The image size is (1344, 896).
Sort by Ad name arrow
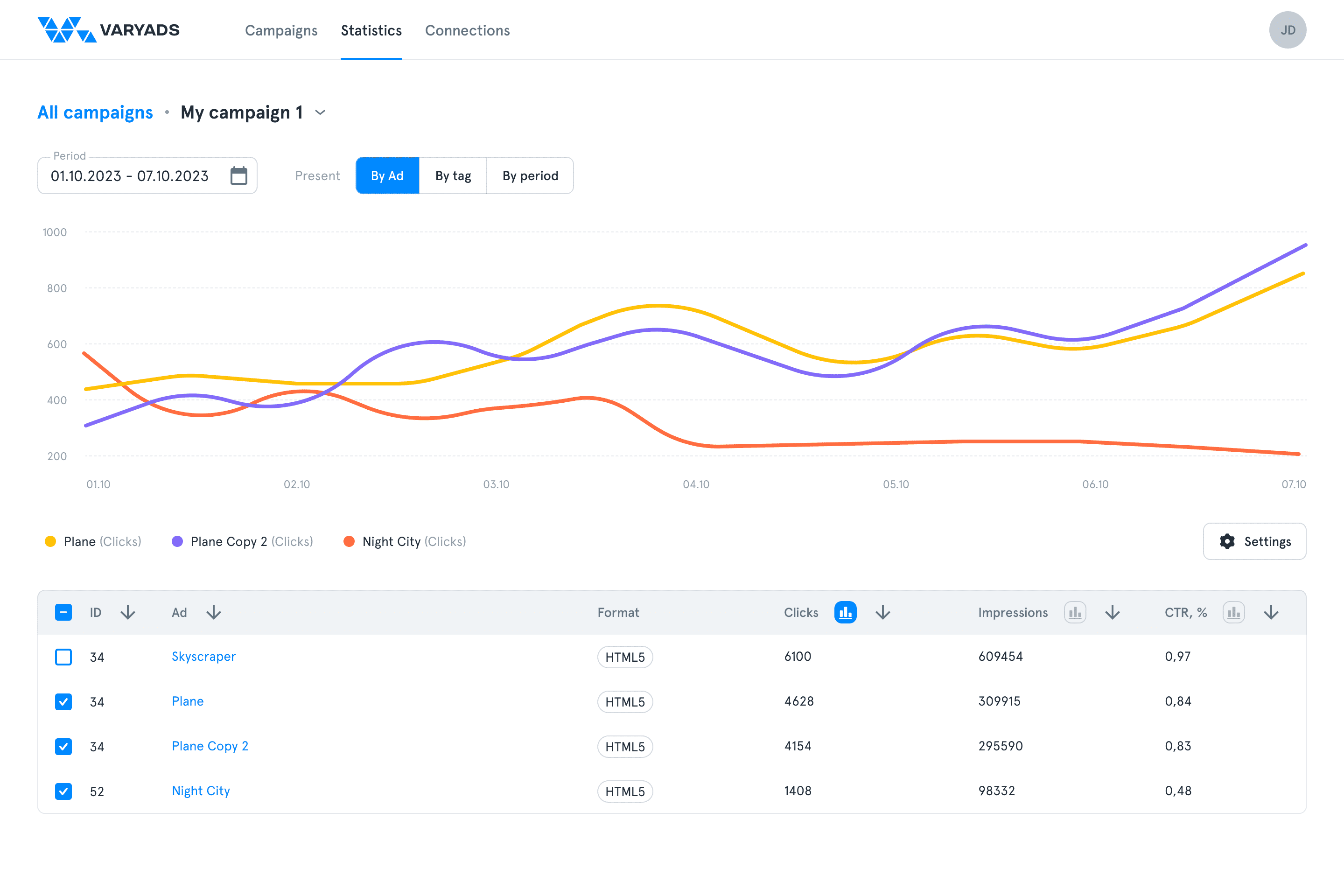(x=214, y=613)
